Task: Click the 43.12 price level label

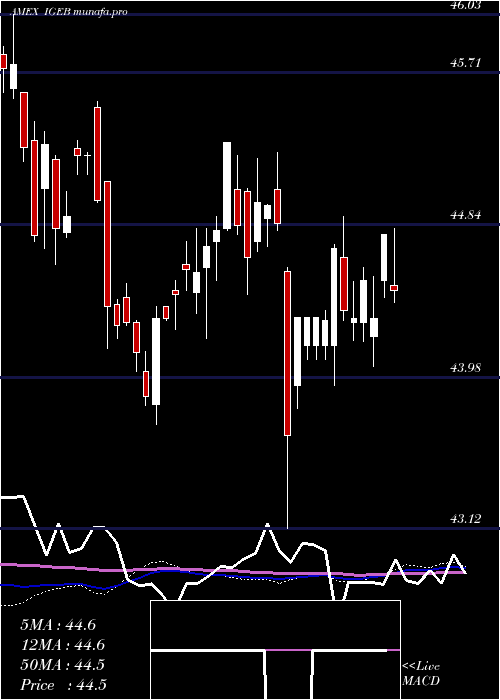Action: pos(466,519)
